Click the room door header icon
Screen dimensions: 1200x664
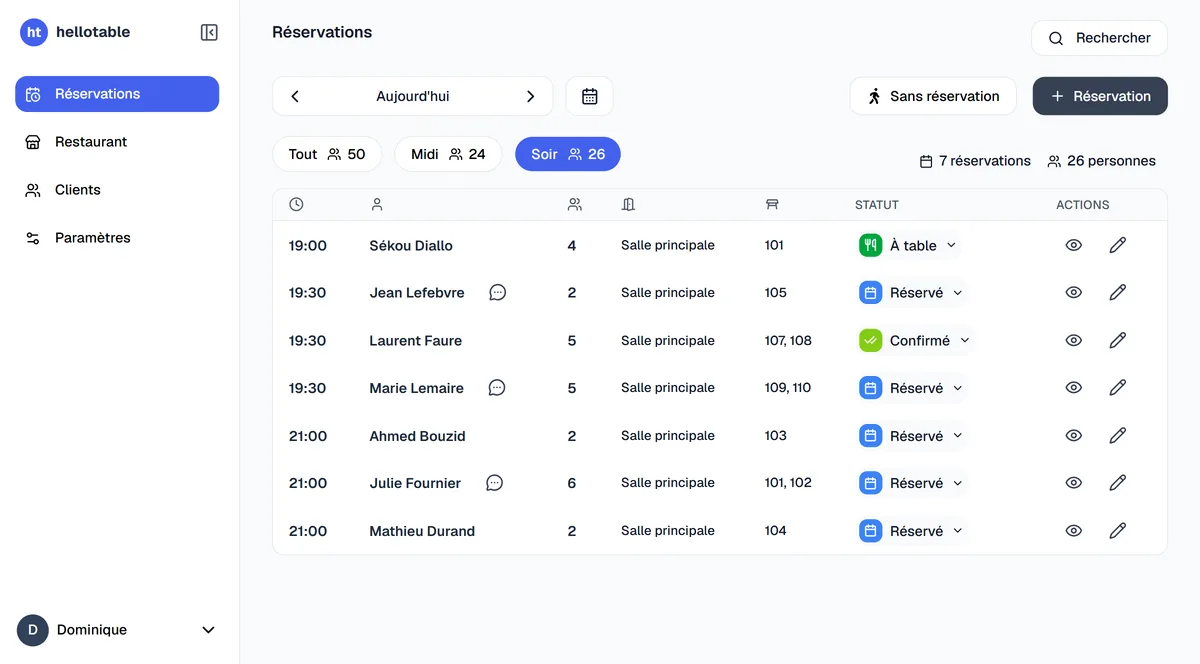(628, 204)
